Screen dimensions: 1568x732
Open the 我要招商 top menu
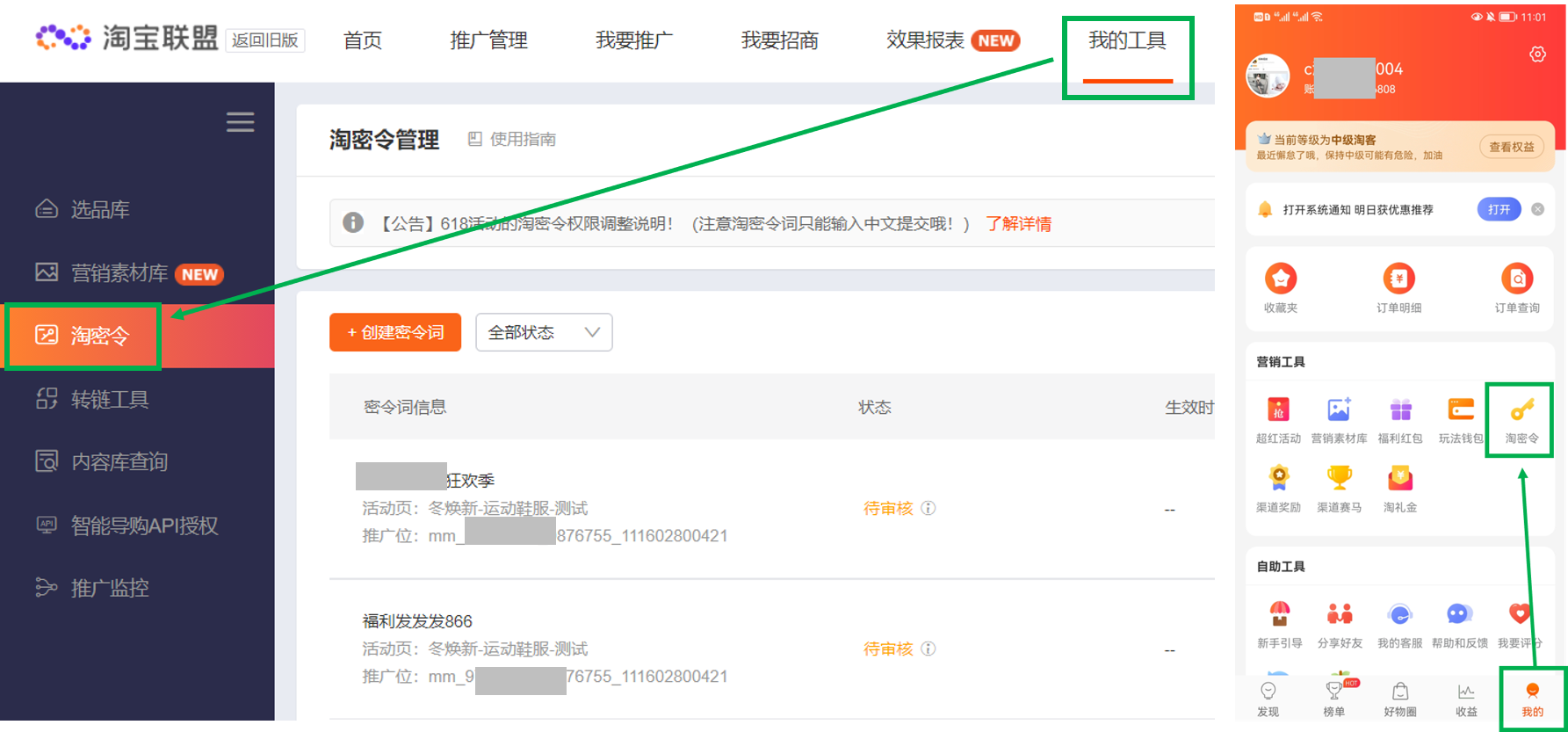point(780,40)
